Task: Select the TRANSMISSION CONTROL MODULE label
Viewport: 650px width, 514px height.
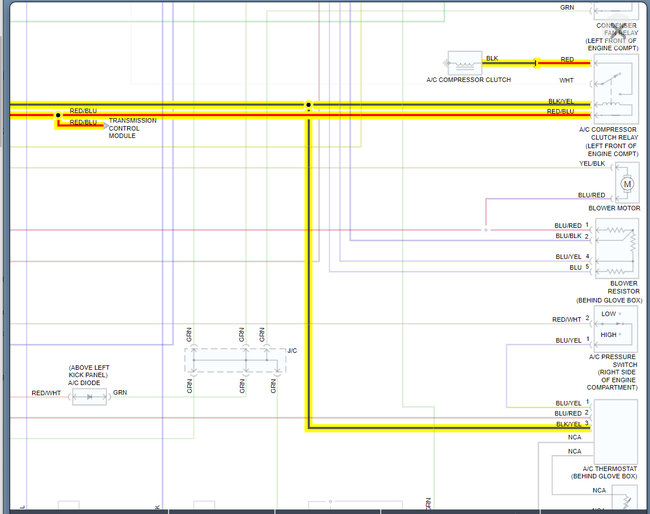Action: tap(133, 128)
